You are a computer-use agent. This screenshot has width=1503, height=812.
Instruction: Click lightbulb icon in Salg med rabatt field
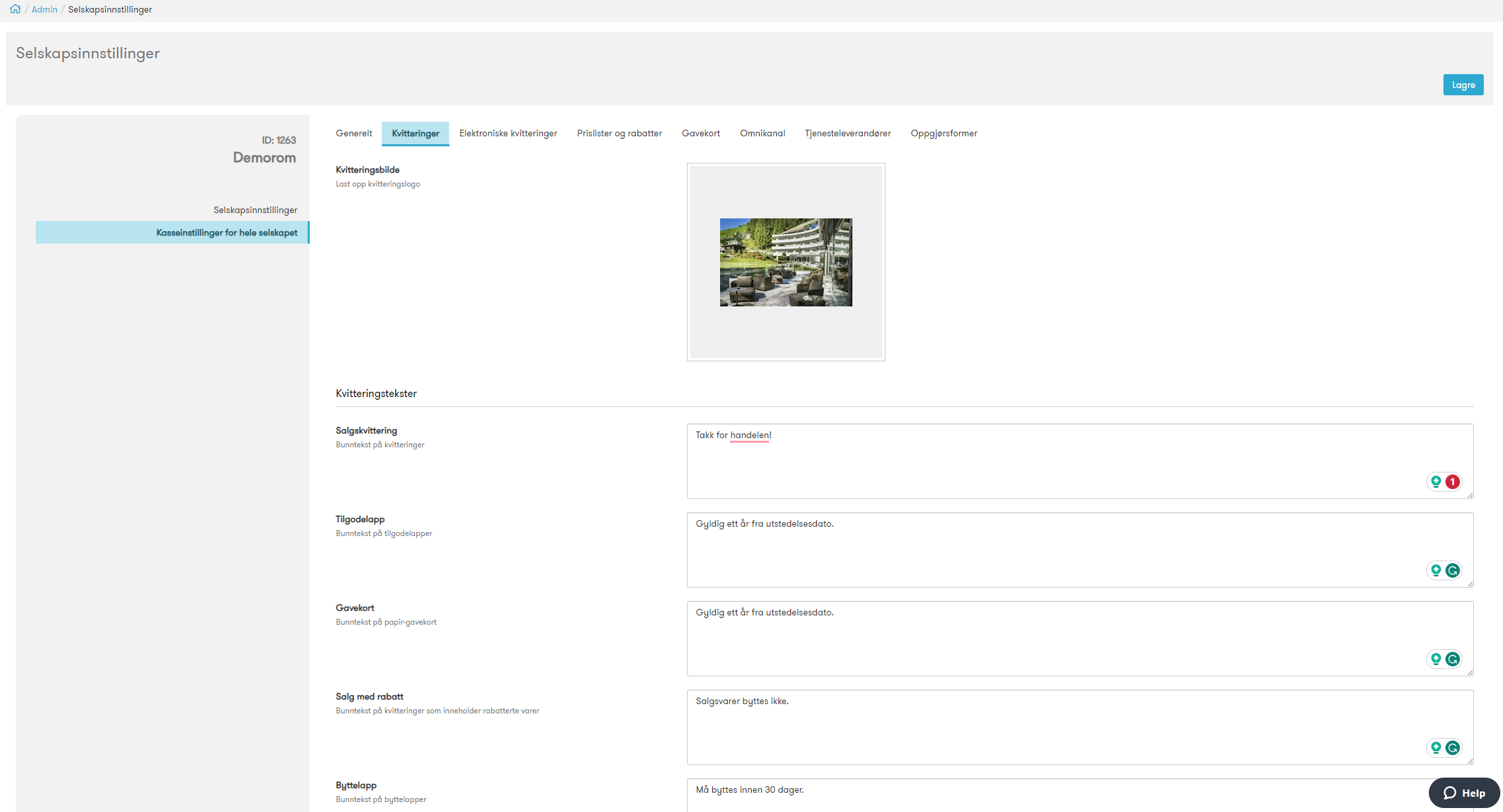(1435, 748)
